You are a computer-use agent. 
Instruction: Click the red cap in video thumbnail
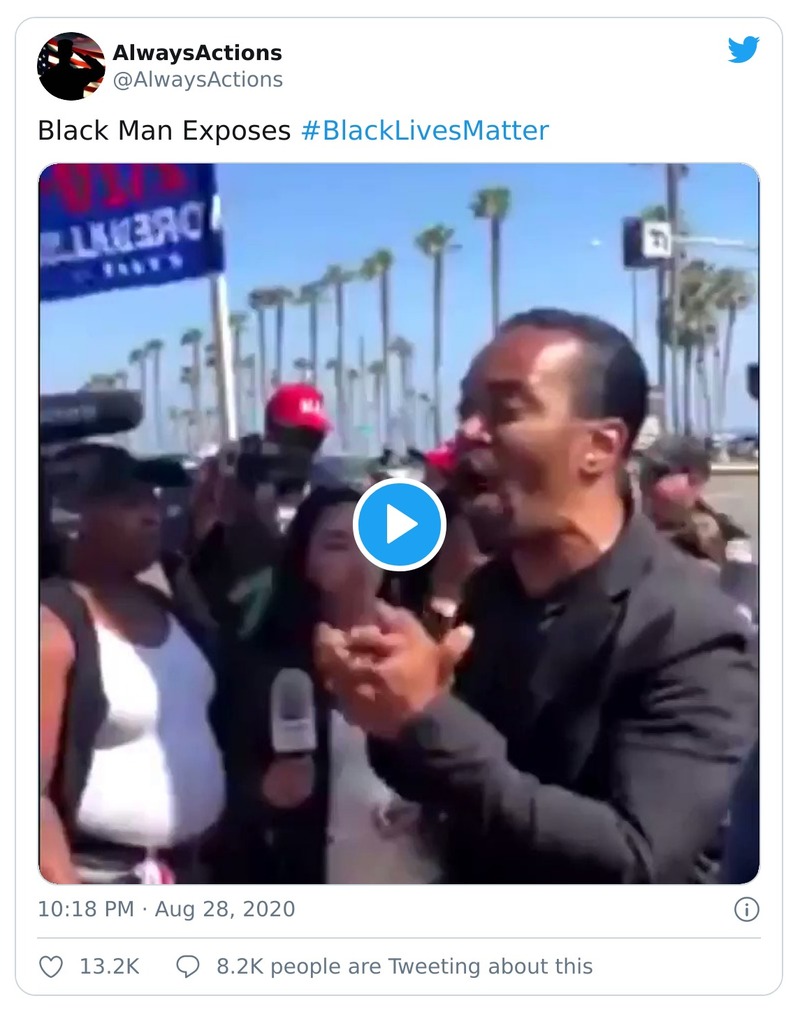[x=296, y=408]
